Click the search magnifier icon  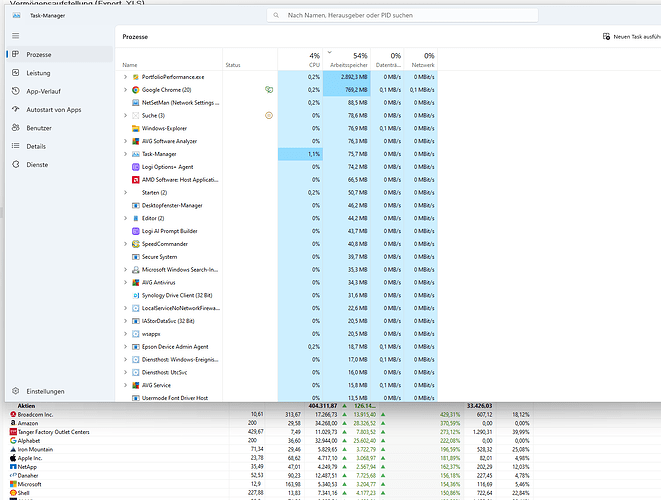coord(276,15)
